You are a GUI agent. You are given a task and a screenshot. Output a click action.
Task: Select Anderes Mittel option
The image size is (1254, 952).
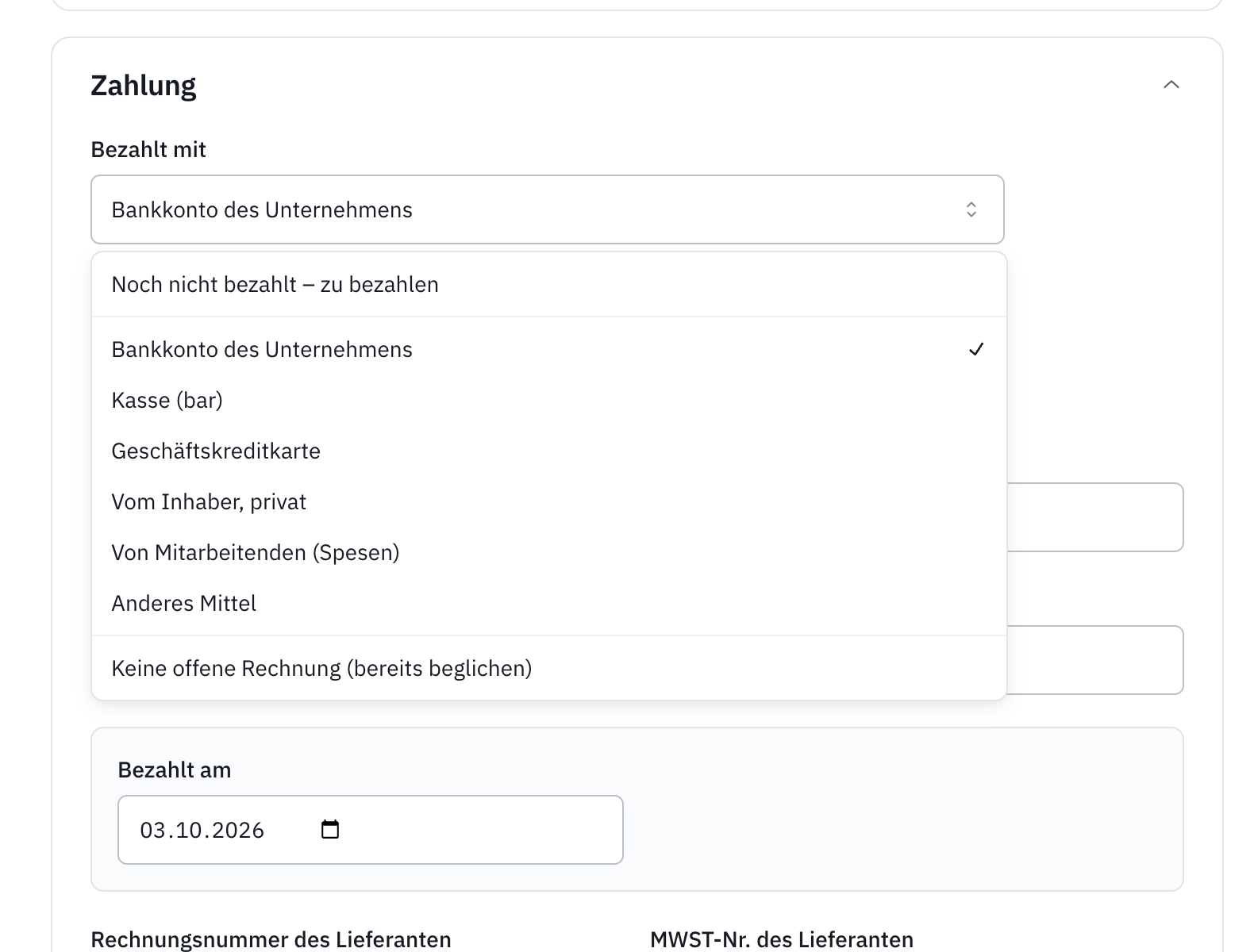pyautogui.click(x=549, y=604)
